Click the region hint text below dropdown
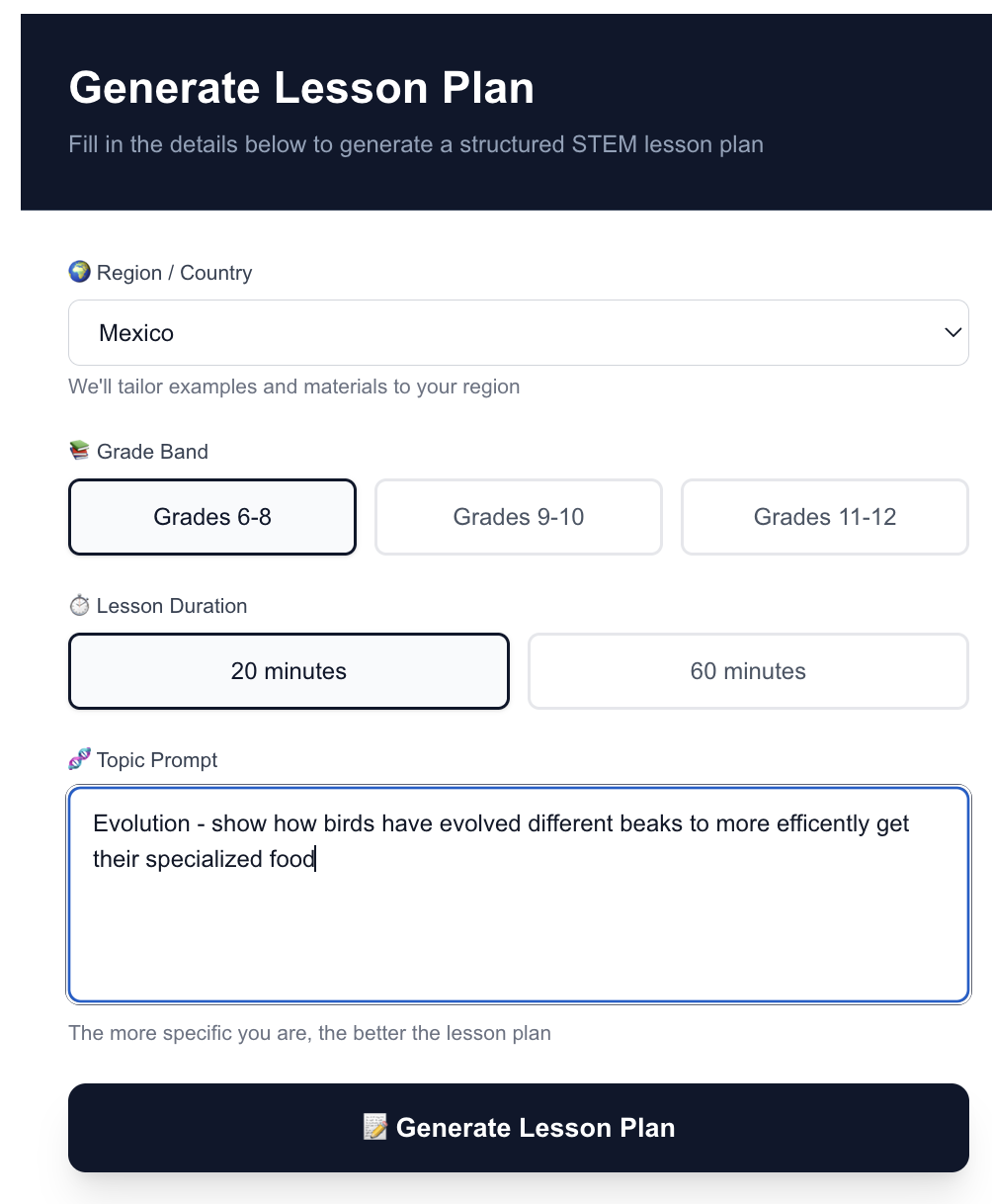Viewport: 992px width, 1204px height. coord(293,387)
